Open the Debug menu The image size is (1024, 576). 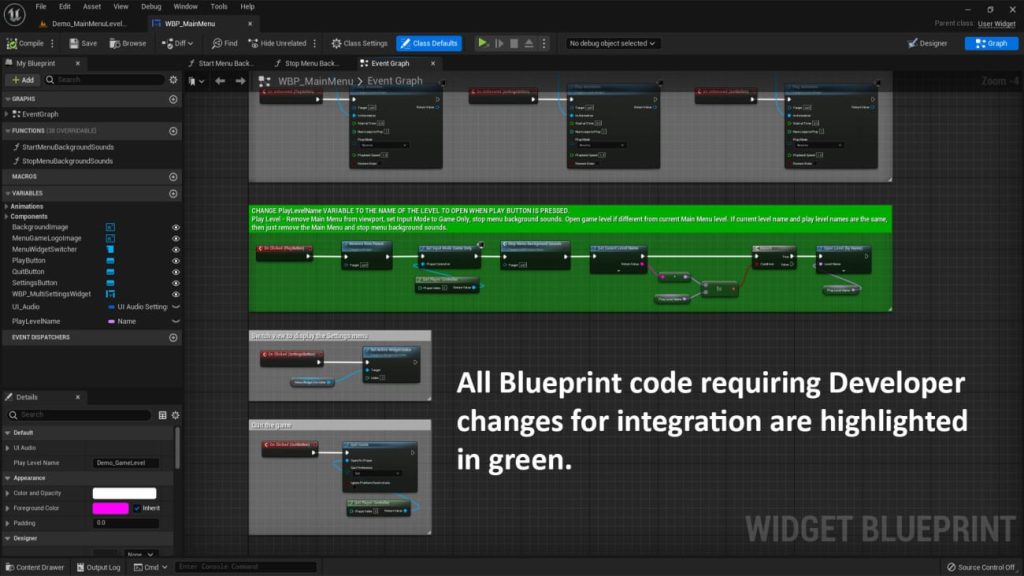pos(151,6)
